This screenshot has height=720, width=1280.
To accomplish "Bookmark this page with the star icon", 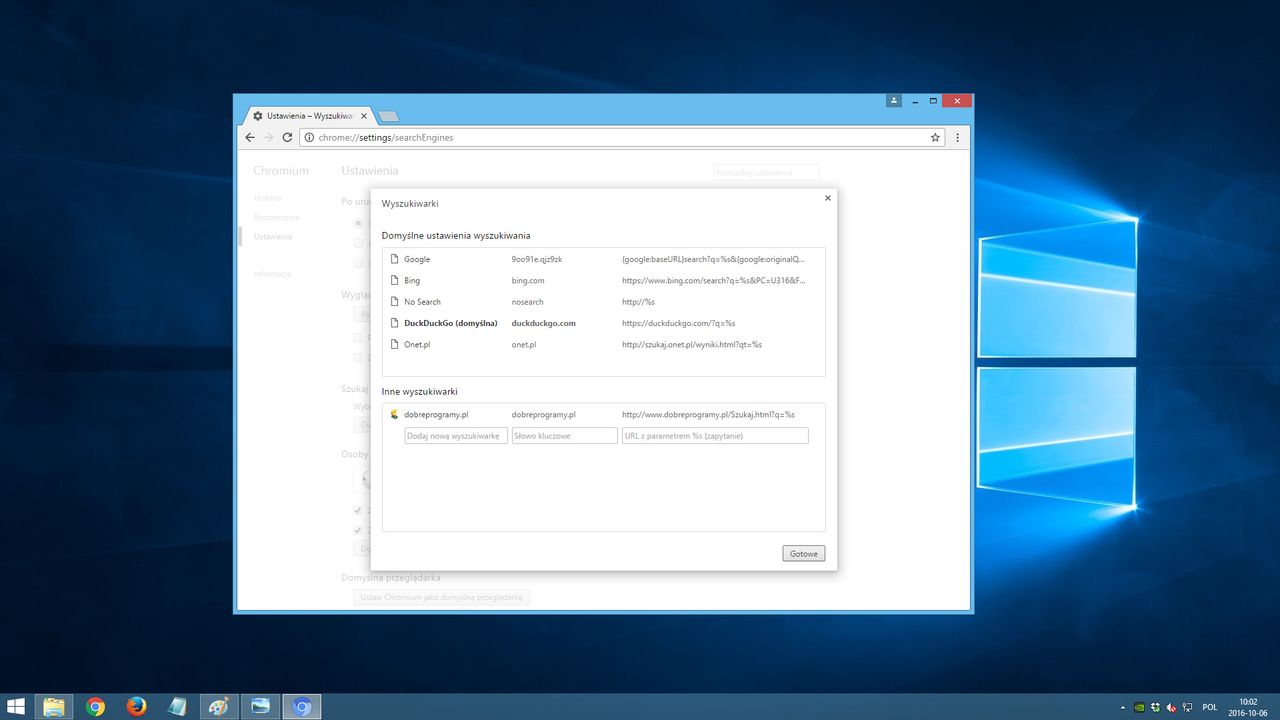I will click(x=935, y=137).
